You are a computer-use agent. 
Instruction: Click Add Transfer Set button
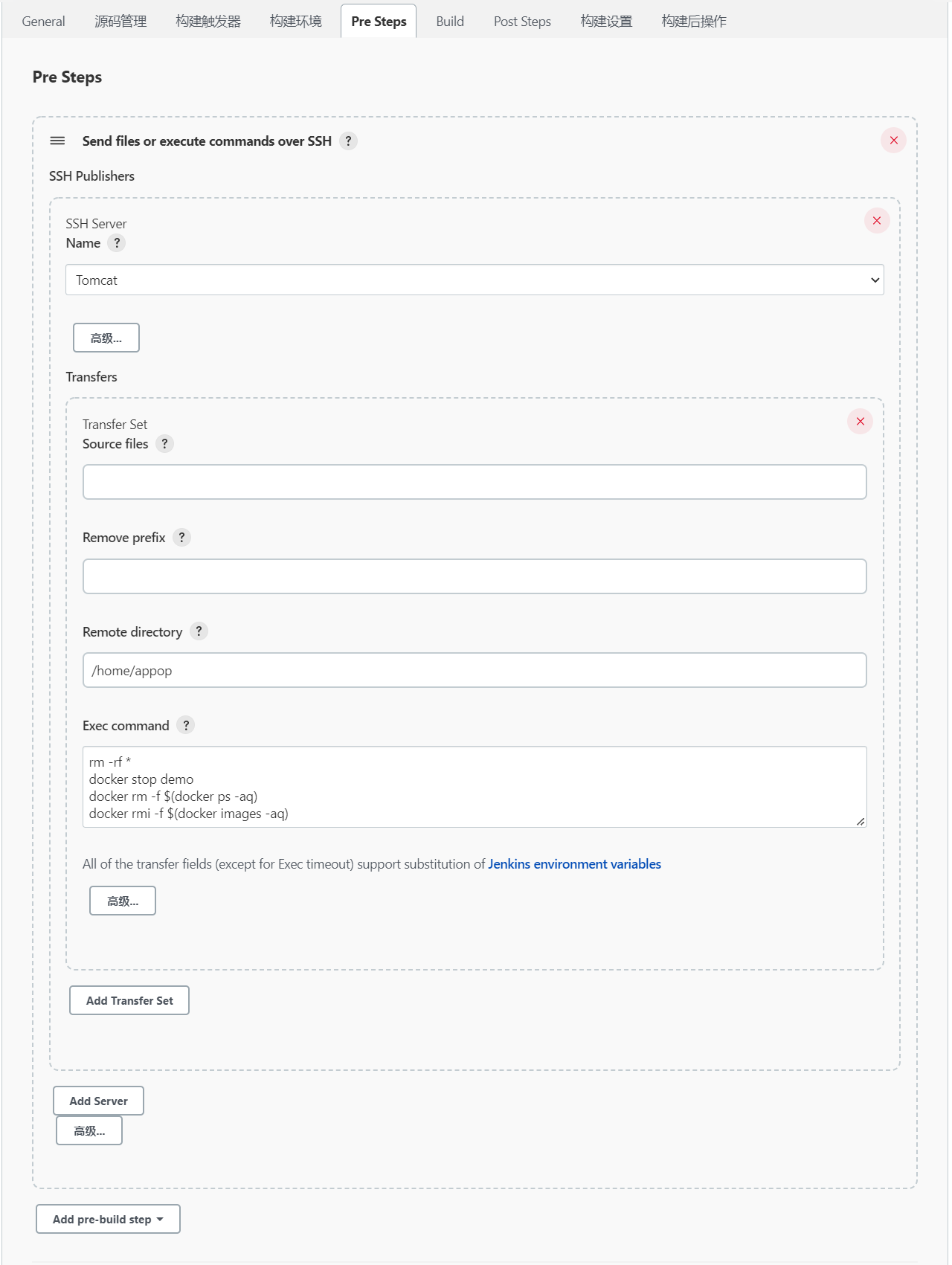tap(129, 1000)
